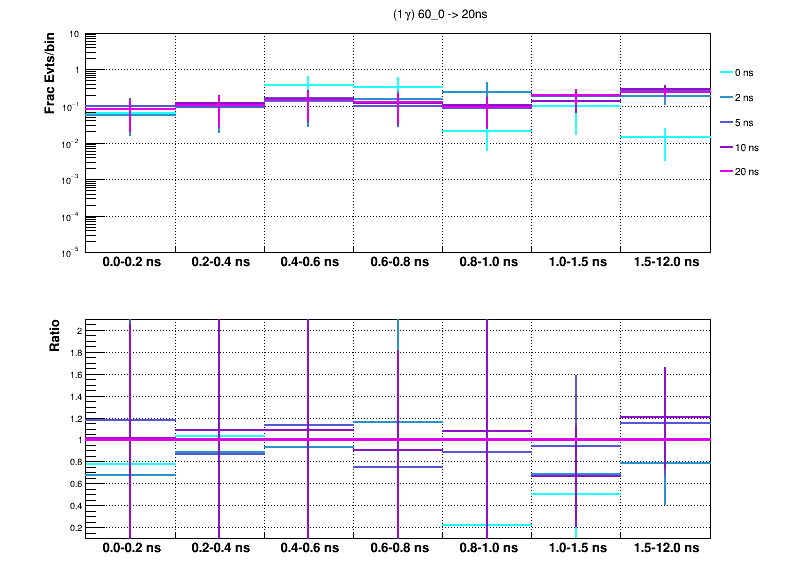The image size is (796, 572).
Task: Click top plot's '0.0-0.2 ns' bin label
Action: click(131, 263)
